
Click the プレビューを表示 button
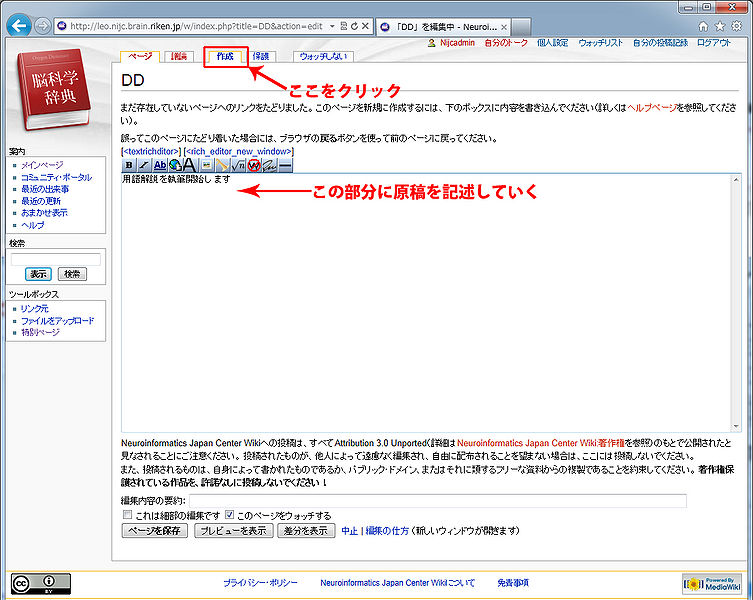tap(231, 531)
